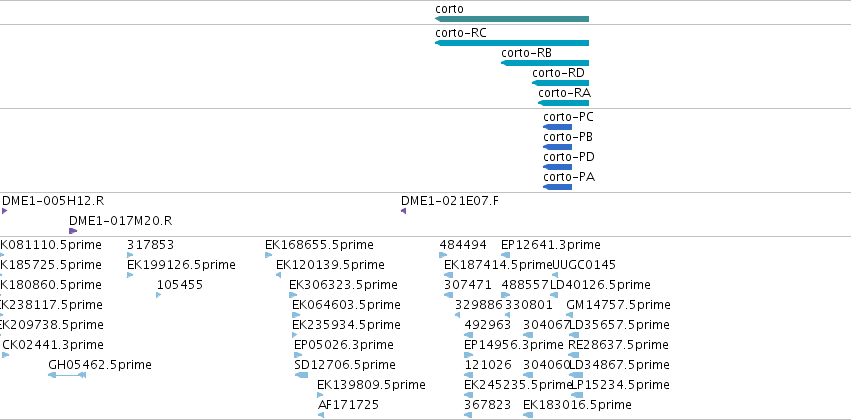This screenshot has width=851, height=420.
Task: Select the corto-RA transcript feature
Action: 563,103
